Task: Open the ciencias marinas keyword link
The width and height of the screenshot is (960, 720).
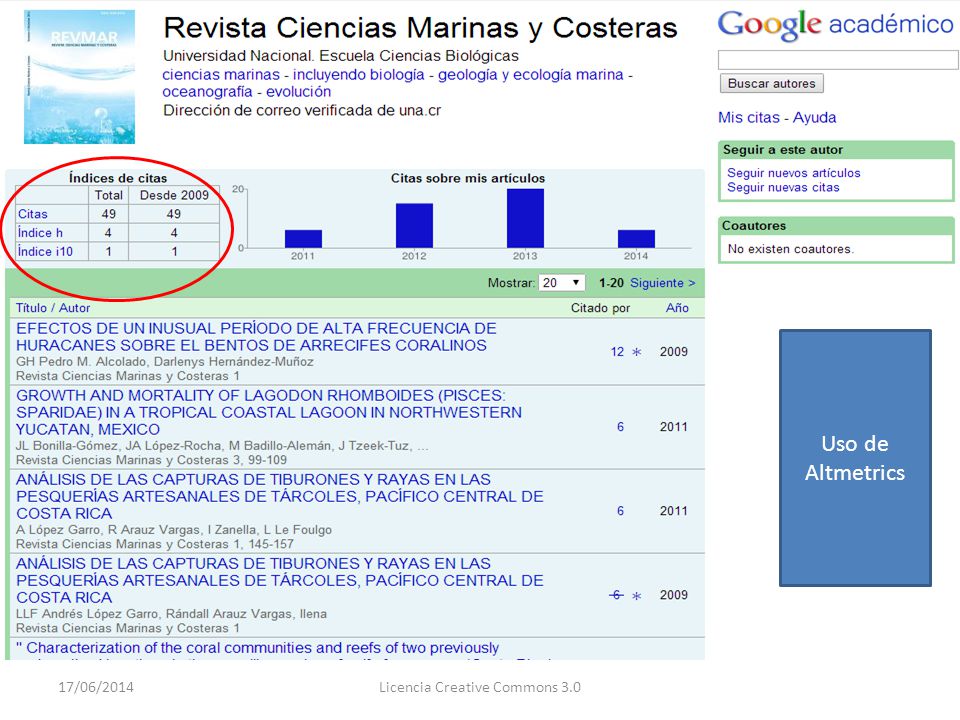Action: pyautogui.click(x=220, y=75)
